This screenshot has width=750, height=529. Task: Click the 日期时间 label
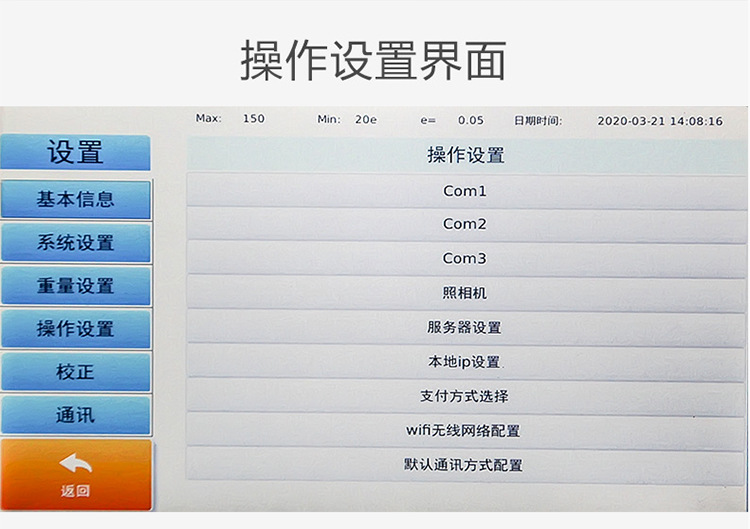(538, 121)
